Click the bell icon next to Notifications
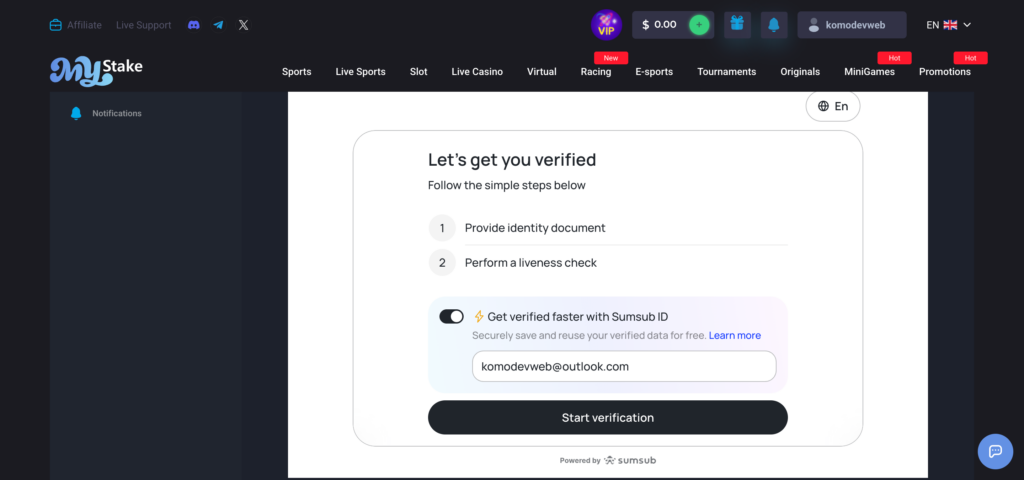The image size is (1024, 480). pyautogui.click(x=76, y=113)
